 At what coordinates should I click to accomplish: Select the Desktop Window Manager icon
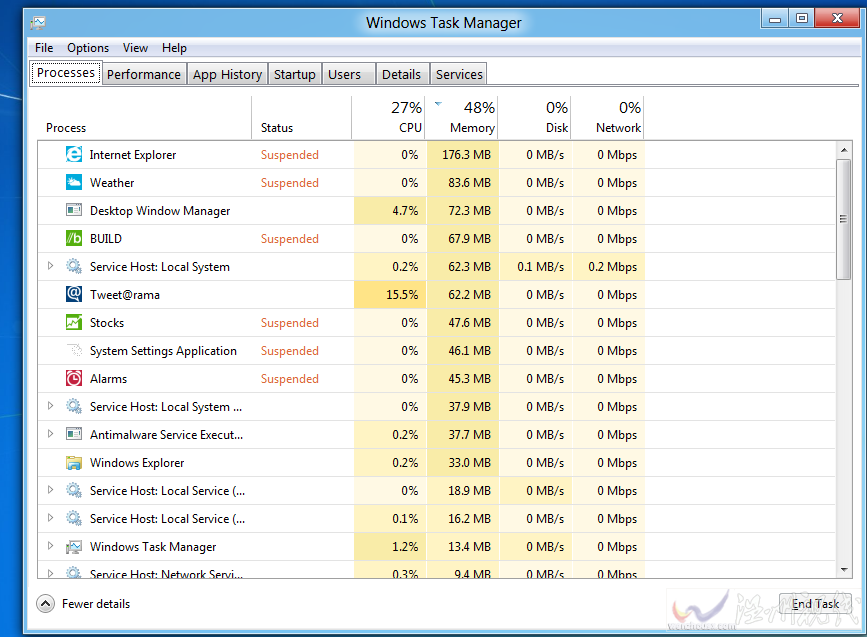[74, 210]
